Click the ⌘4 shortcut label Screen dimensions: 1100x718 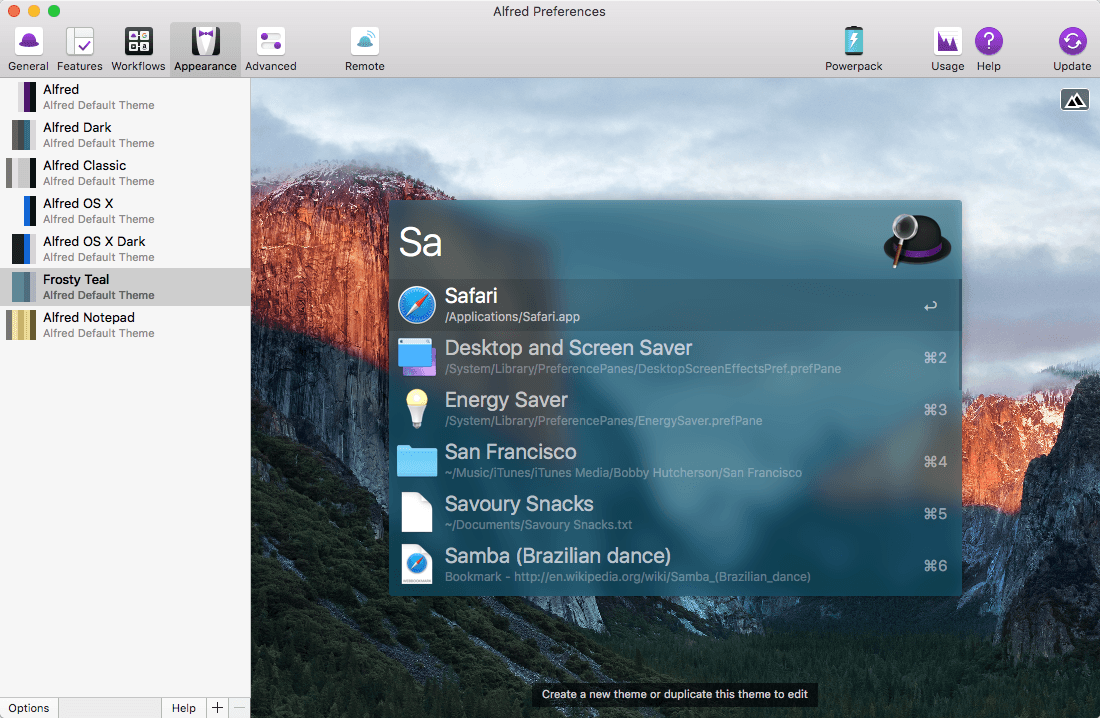tap(935, 462)
